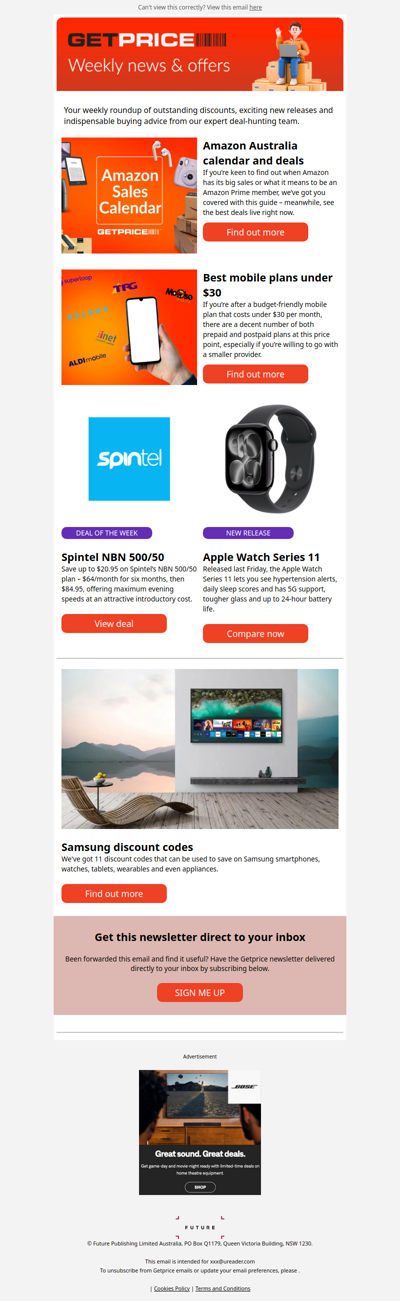Click the View deal button for Spintel NBN

point(114,623)
